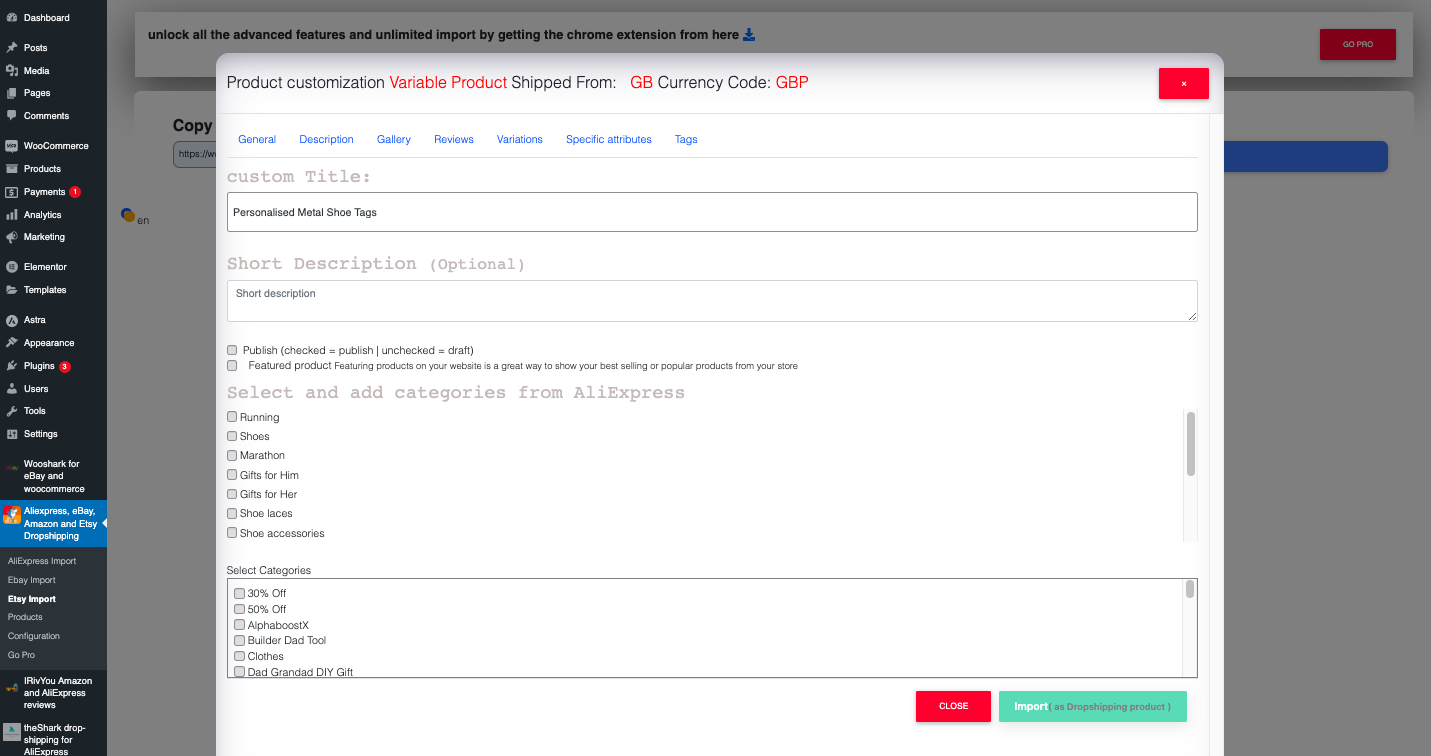Click the Payments dollar icon
The width and height of the screenshot is (1431, 756).
(12, 192)
